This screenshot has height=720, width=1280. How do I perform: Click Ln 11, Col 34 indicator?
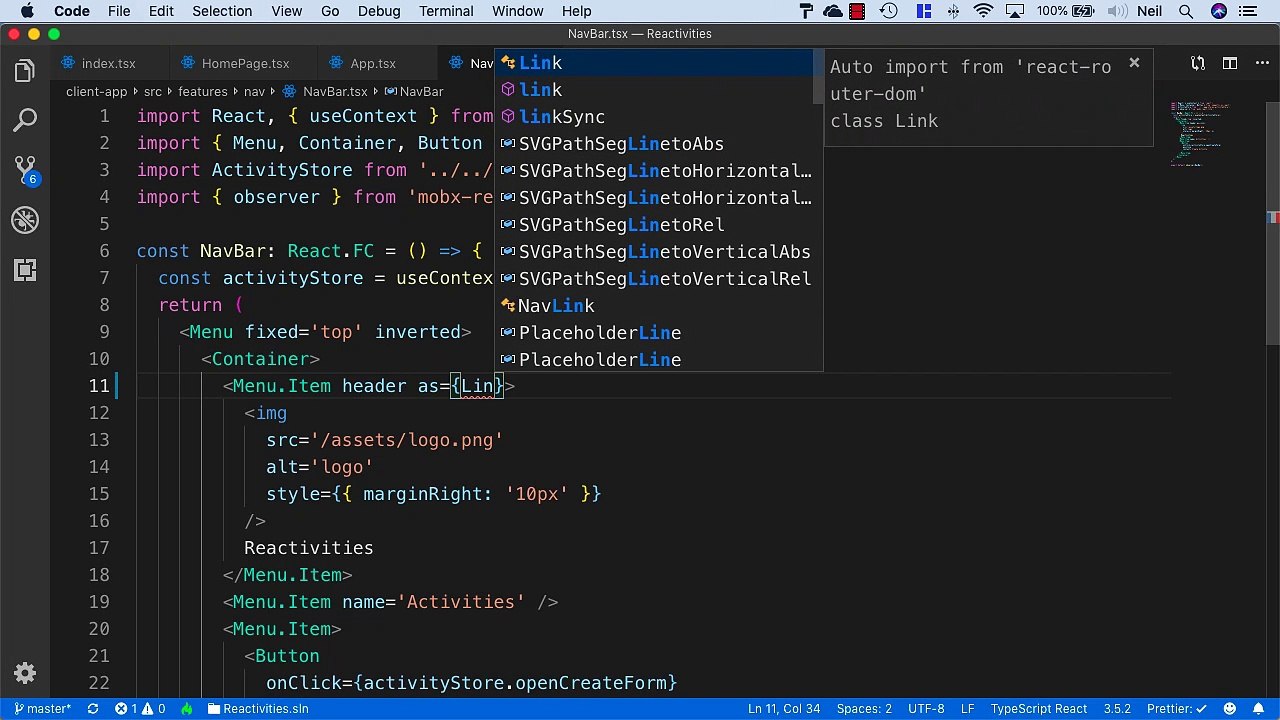click(x=784, y=709)
